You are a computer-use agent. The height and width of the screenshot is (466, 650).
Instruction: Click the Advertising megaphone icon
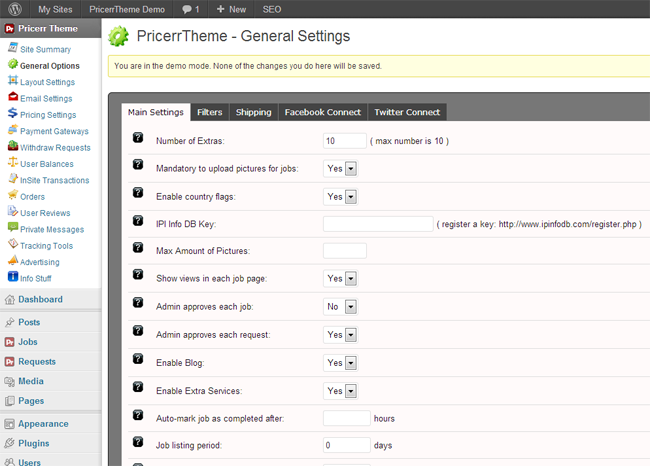pyautogui.click(x=13, y=260)
